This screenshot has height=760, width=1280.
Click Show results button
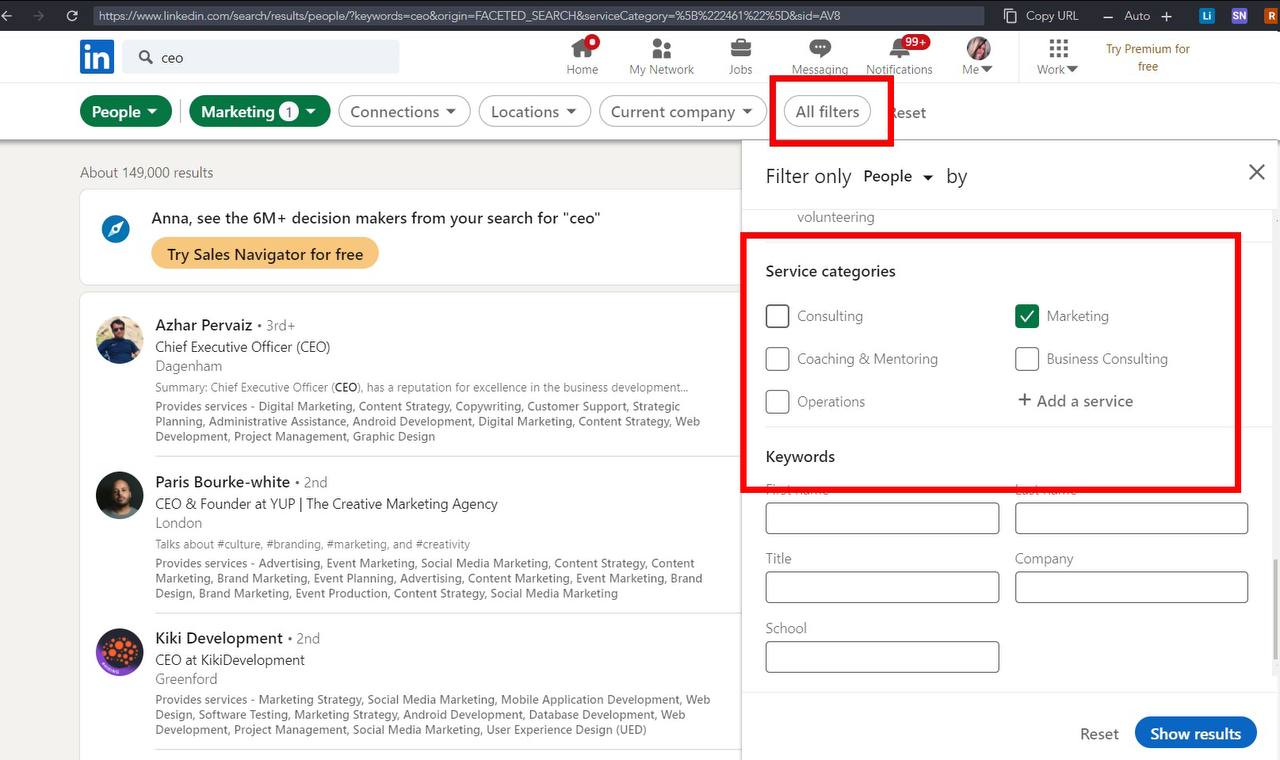pos(1195,733)
